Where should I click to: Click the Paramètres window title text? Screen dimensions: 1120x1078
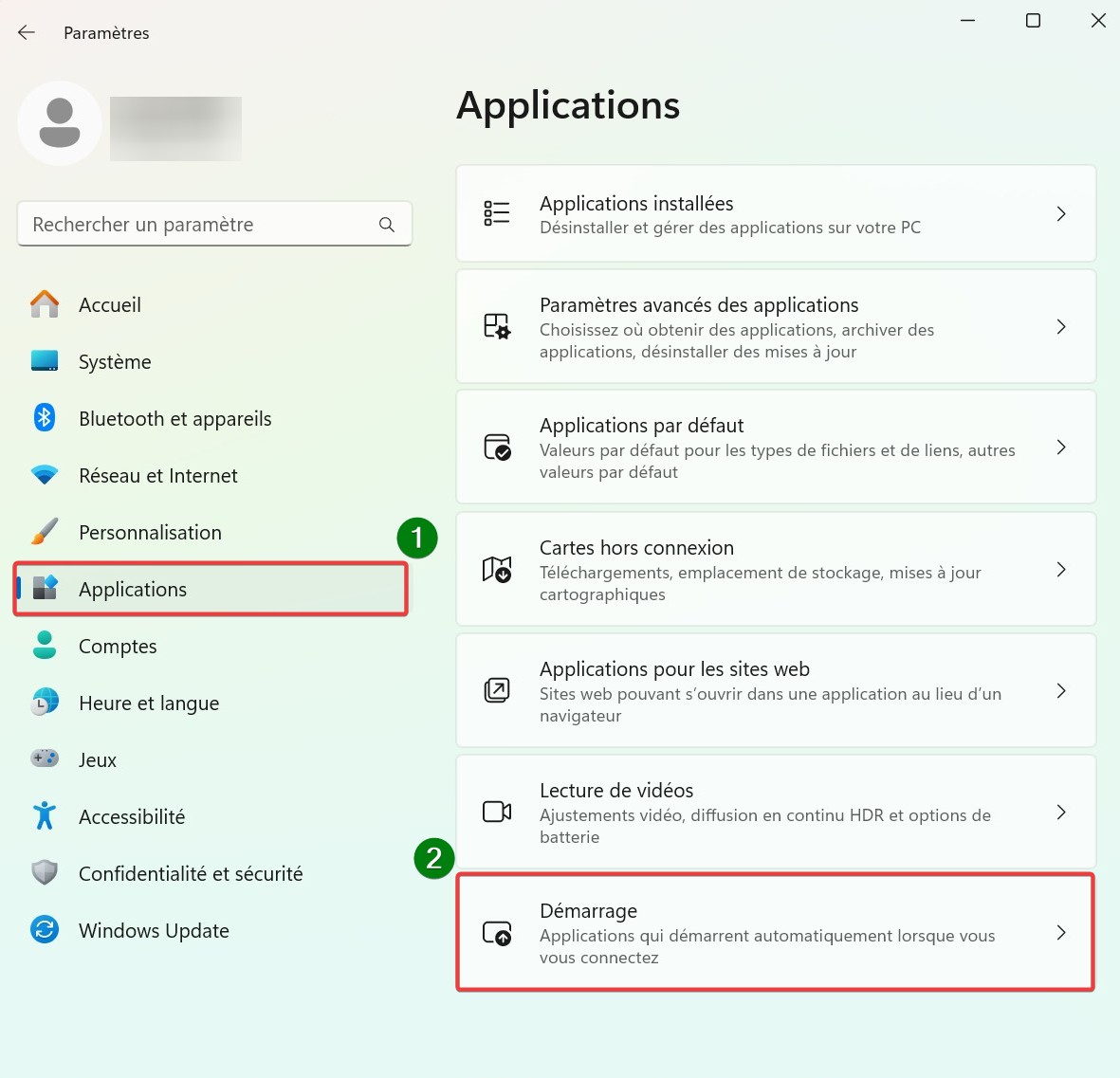coord(106,33)
